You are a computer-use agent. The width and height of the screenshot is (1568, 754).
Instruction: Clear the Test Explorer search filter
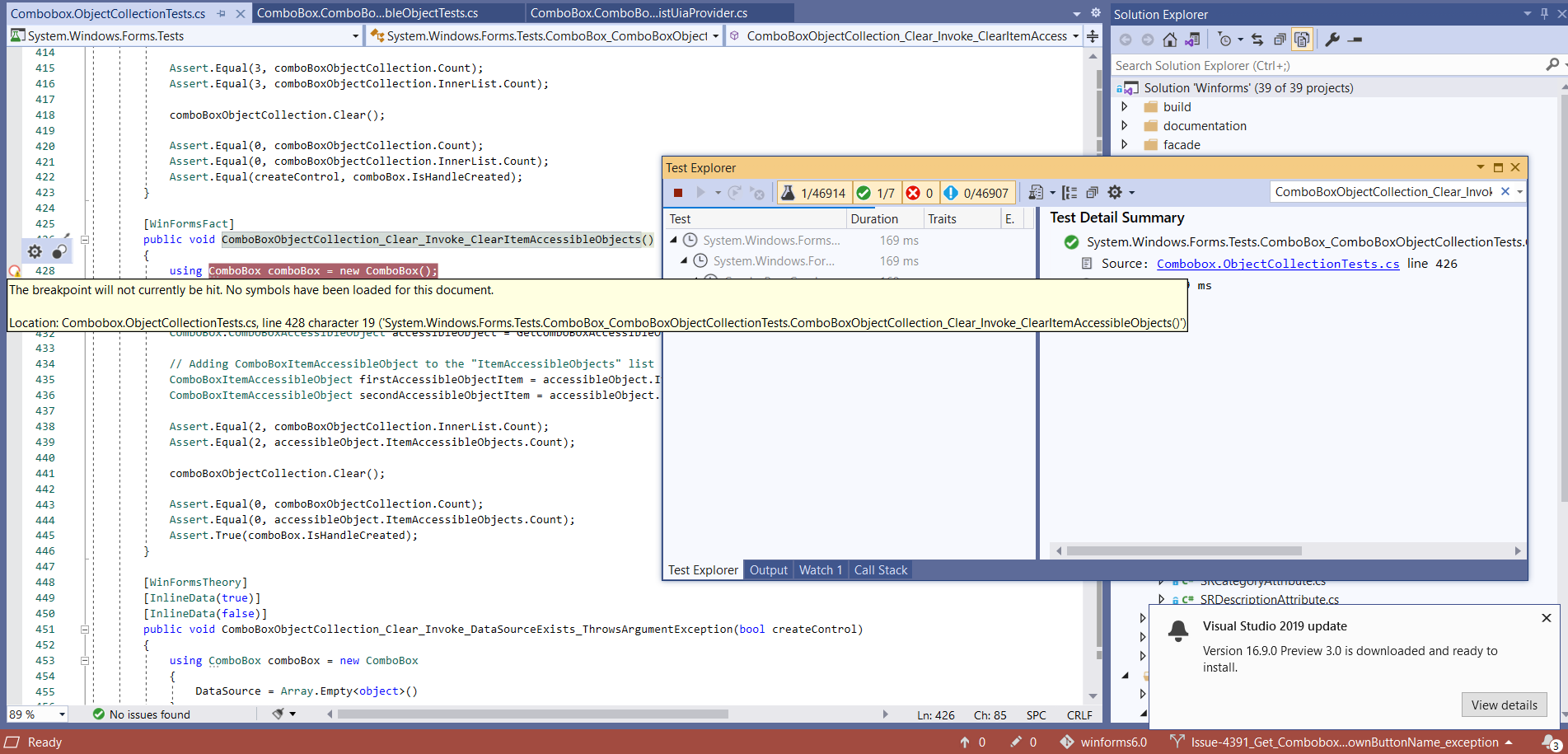pyautogui.click(x=1505, y=192)
